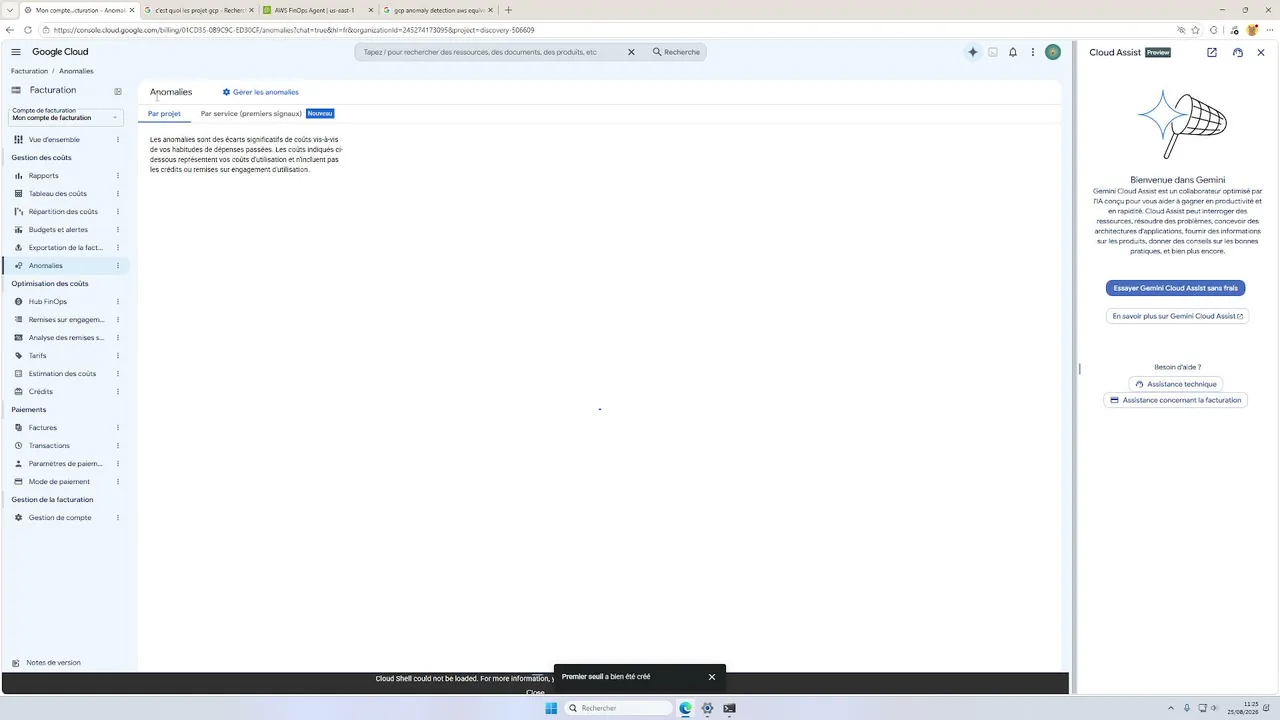Click the Facturation breadcrumb link
Viewport: 1280px width, 720px height.
[x=29, y=71]
